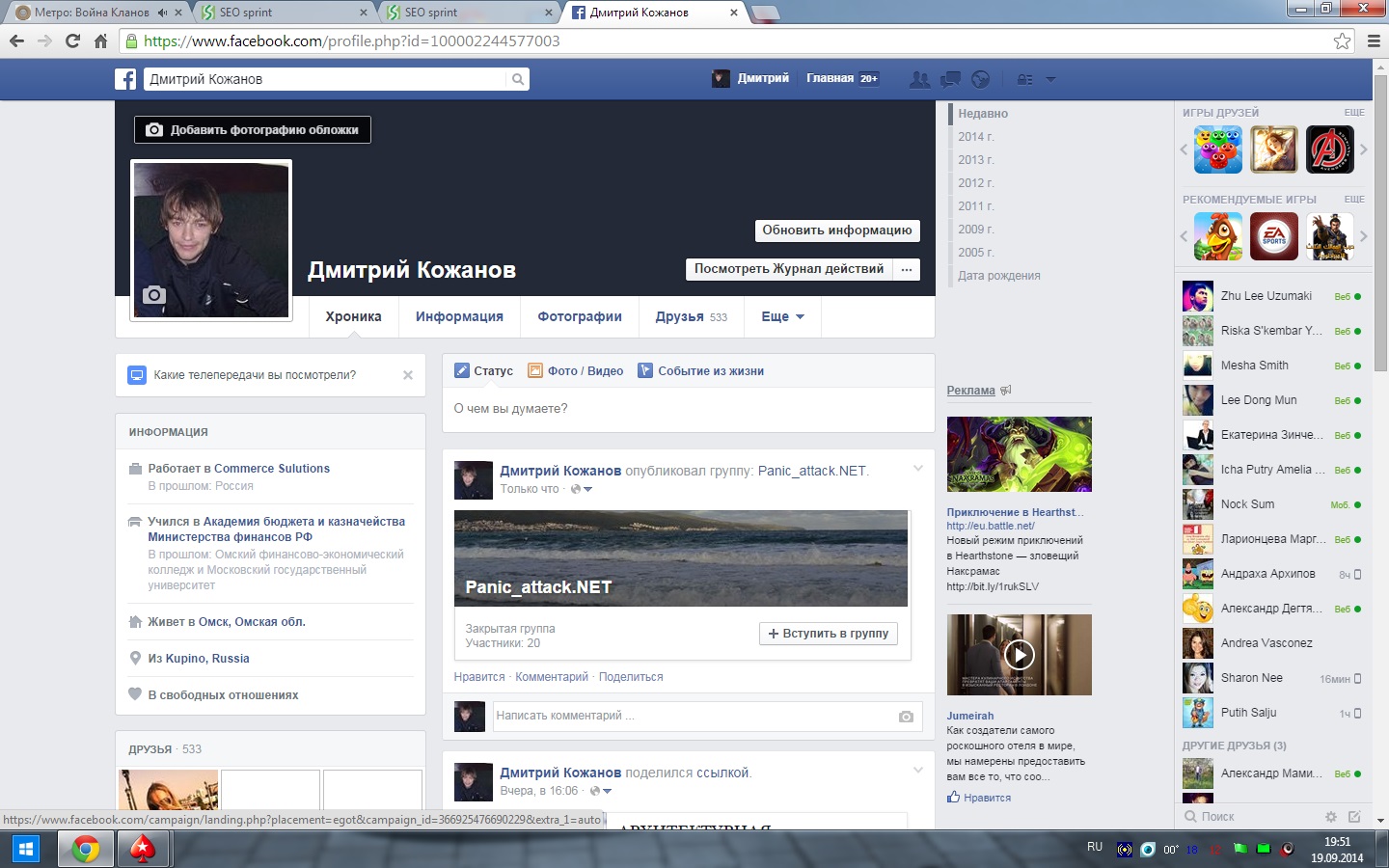Switch to the Фотографии tab

(x=579, y=316)
